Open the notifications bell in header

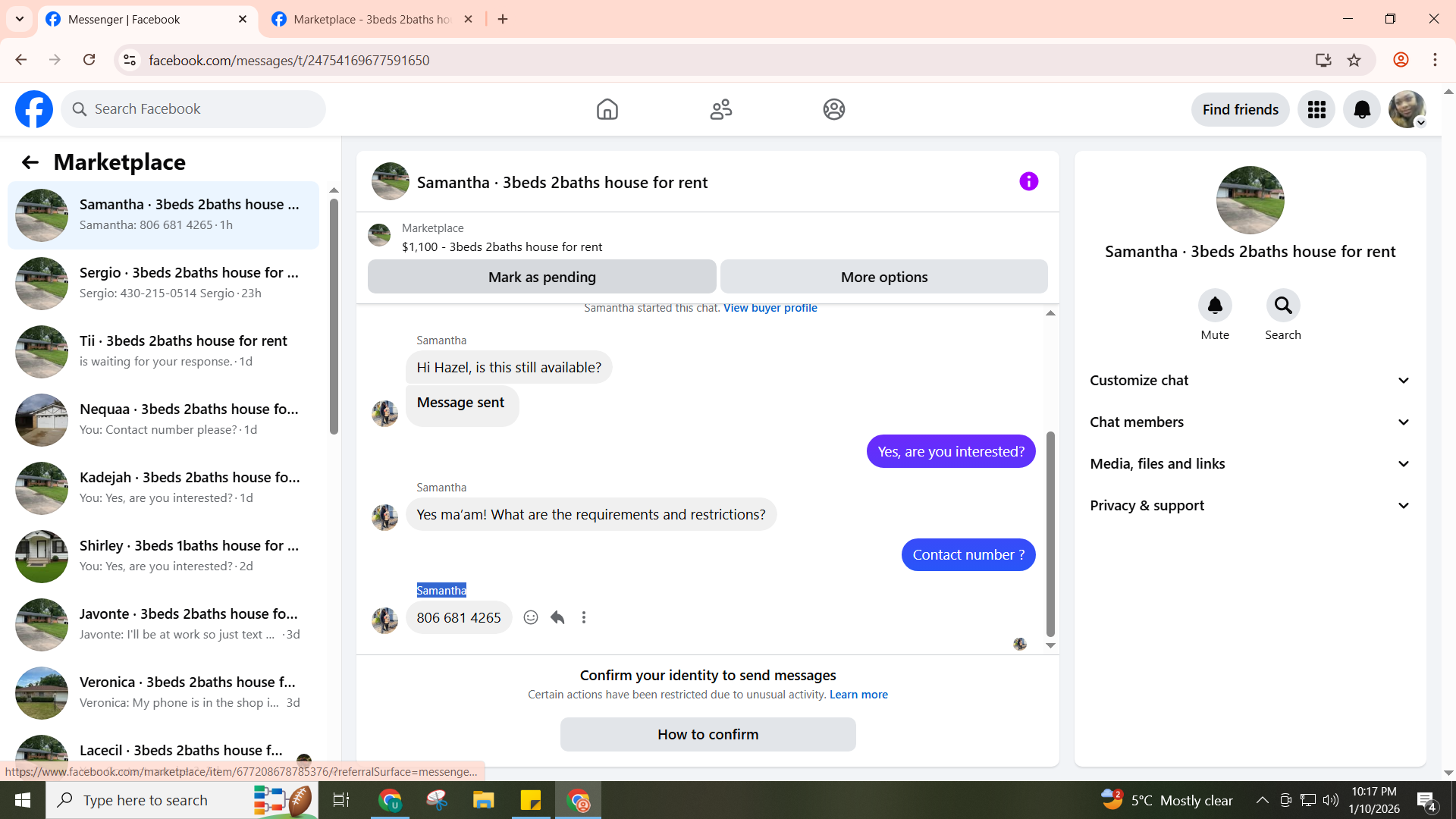coord(1362,110)
